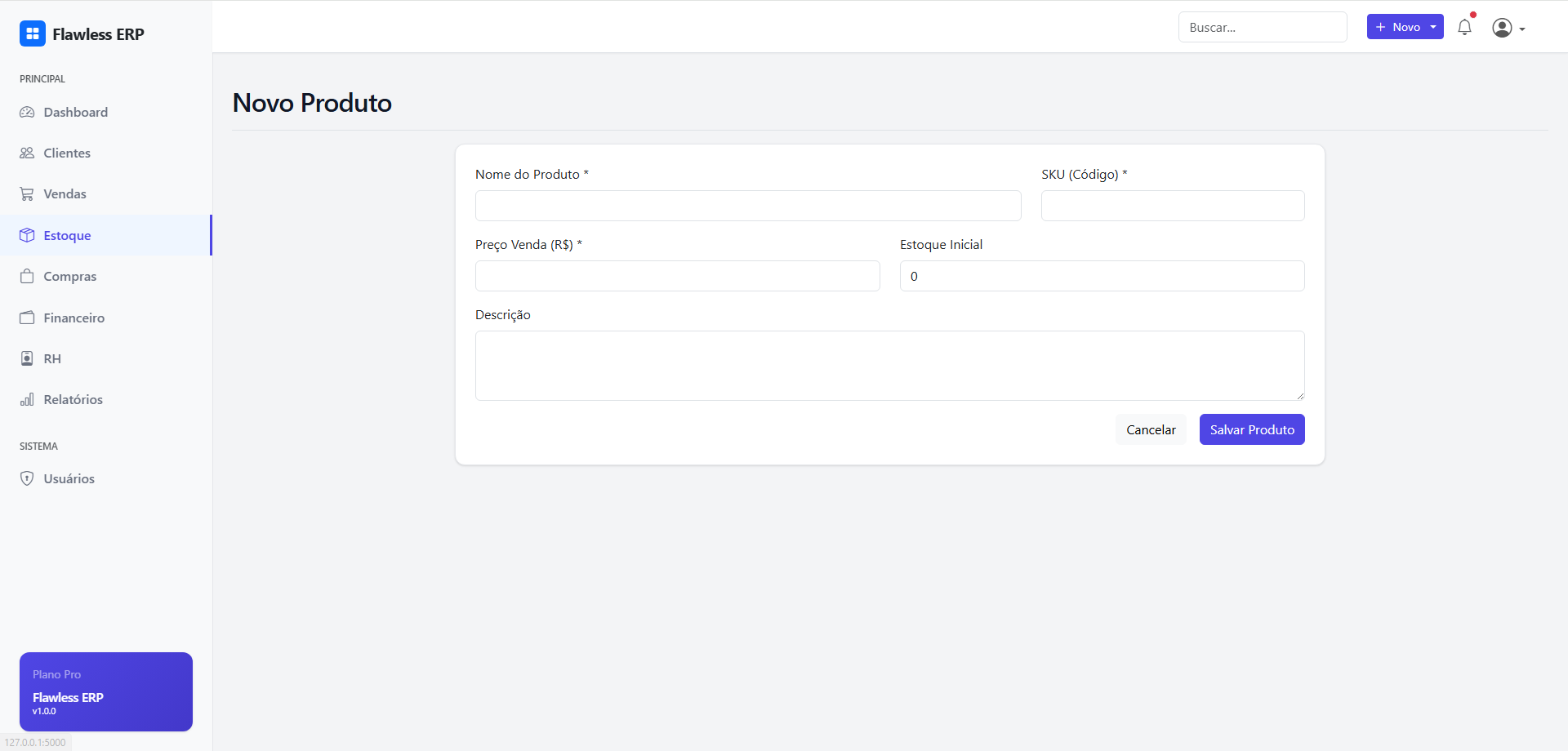The width and height of the screenshot is (1568, 751).
Task: Click the Vendas shopping cart icon
Action: click(27, 194)
